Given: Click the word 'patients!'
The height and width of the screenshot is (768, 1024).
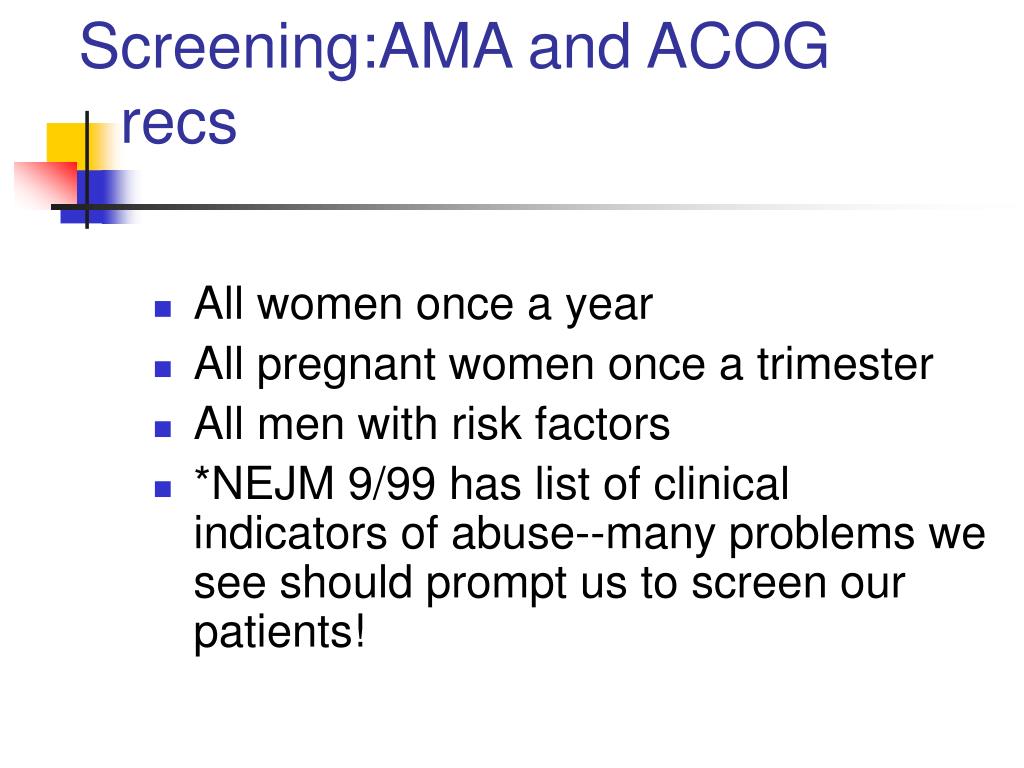Looking at the screenshot, I should (280, 633).
